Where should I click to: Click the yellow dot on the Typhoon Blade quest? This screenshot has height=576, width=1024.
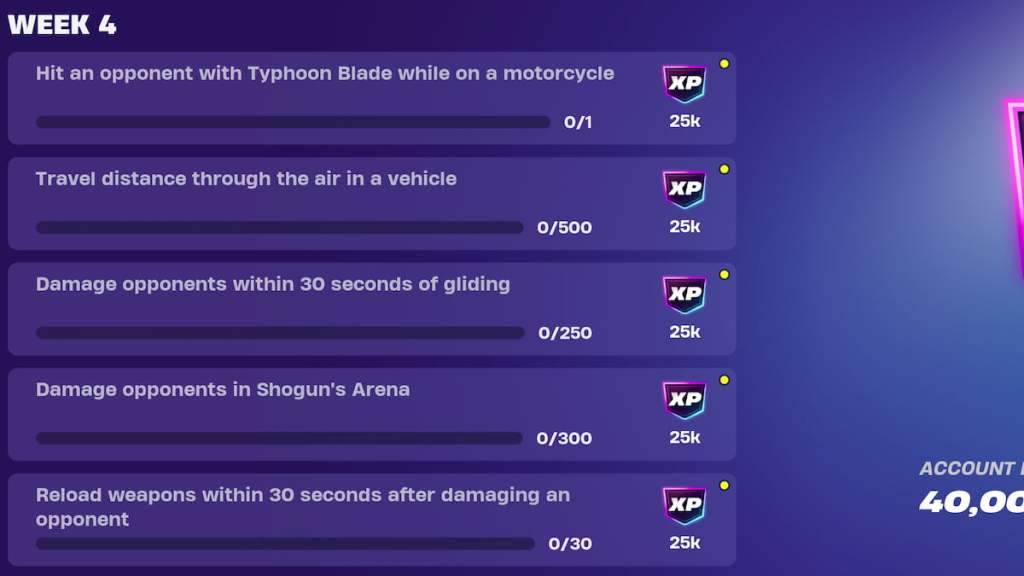725,63
